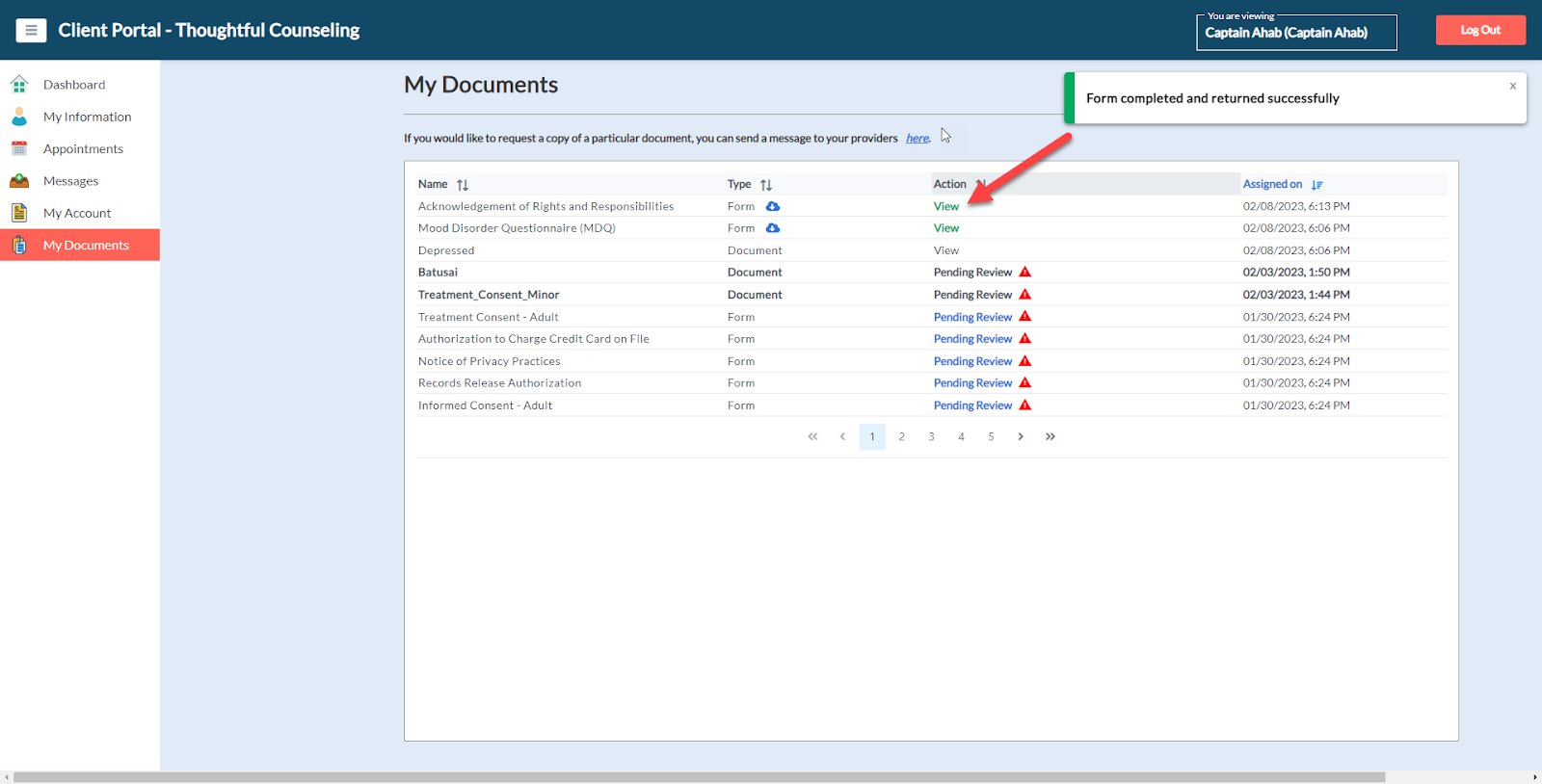Open Messages in the sidebar
Image resolution: width=1542 pixels, height=784 pixels.
point(70,181)
